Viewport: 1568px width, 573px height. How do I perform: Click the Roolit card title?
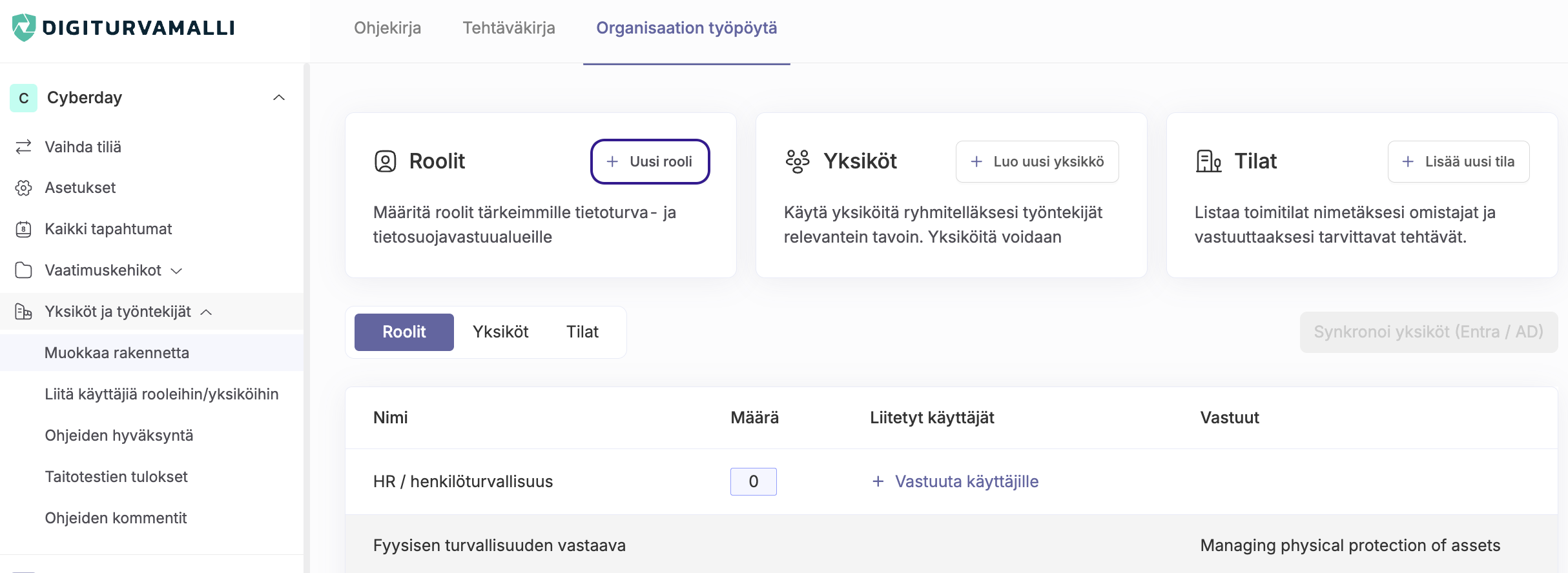click(x=437, y=161)
